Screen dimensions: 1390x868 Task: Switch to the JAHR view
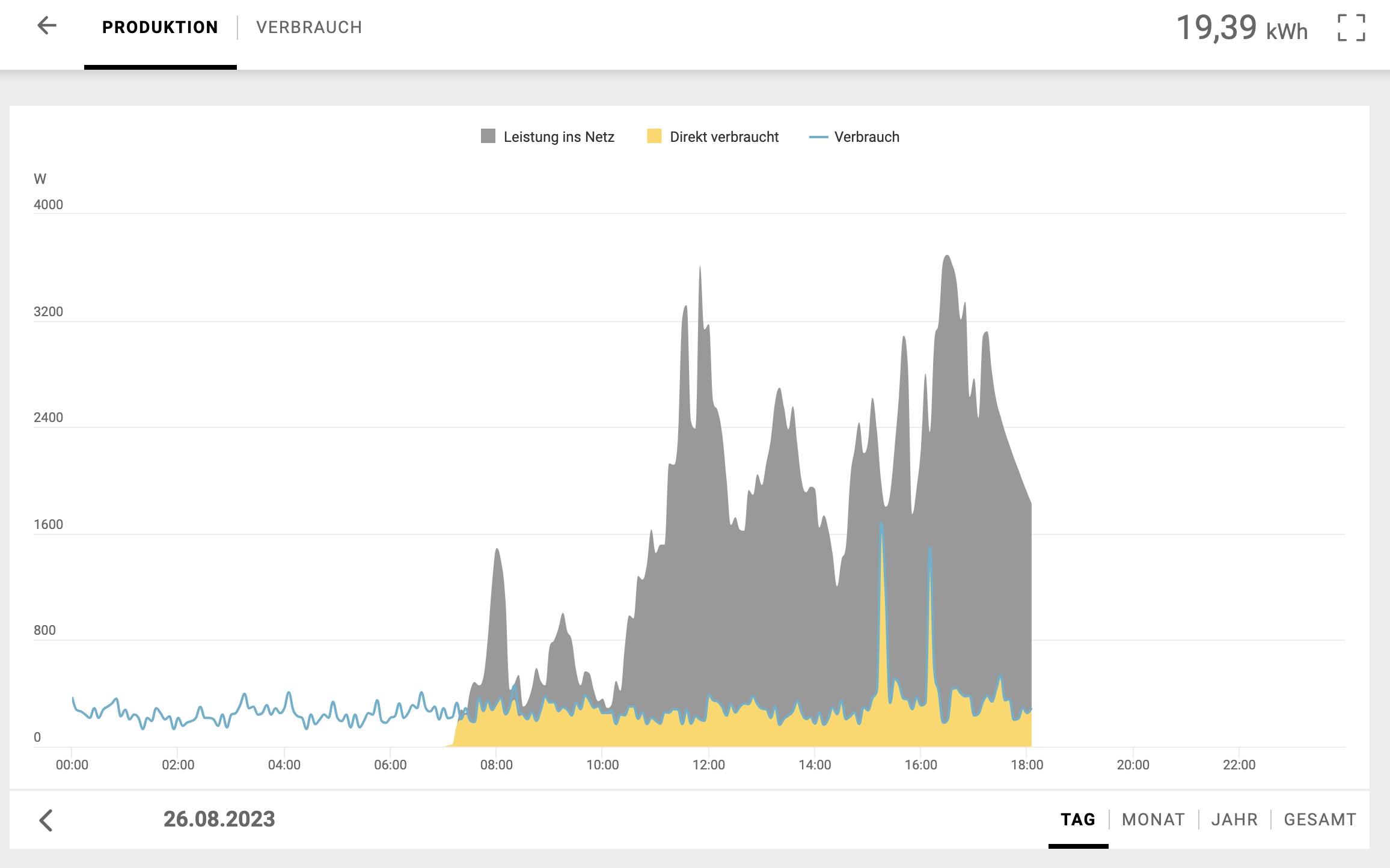1234,819
